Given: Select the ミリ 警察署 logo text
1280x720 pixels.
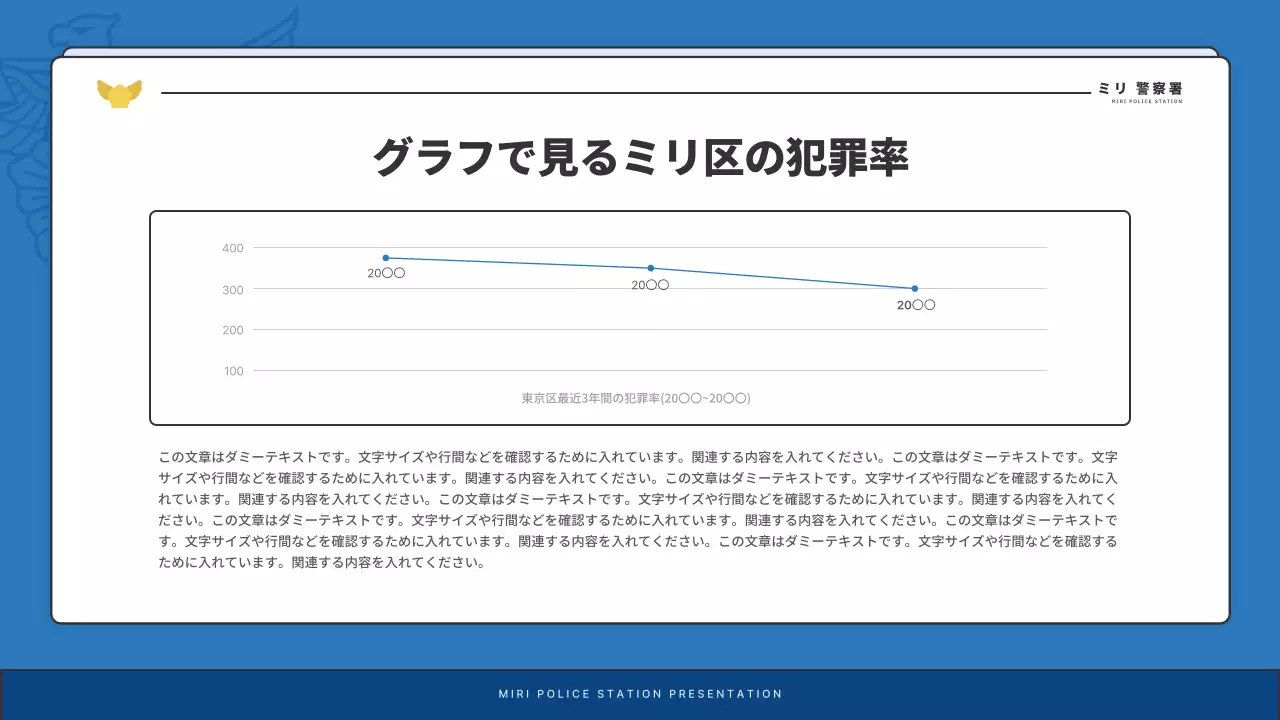Looking at the screenshot, I should 1143,88.
